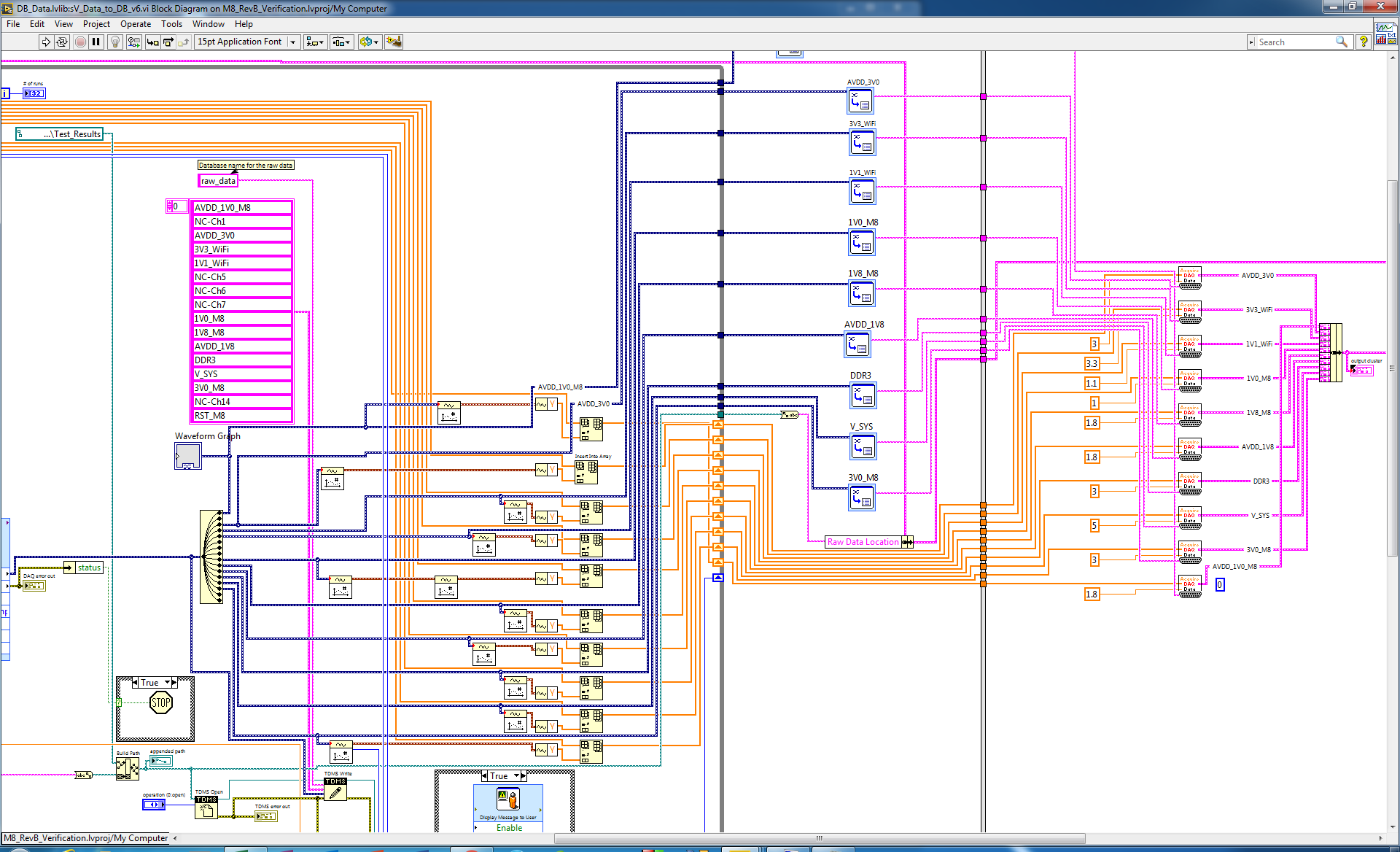Click the RST_M8 array element
Viewport: 1400px width, 852px height.
242,416
